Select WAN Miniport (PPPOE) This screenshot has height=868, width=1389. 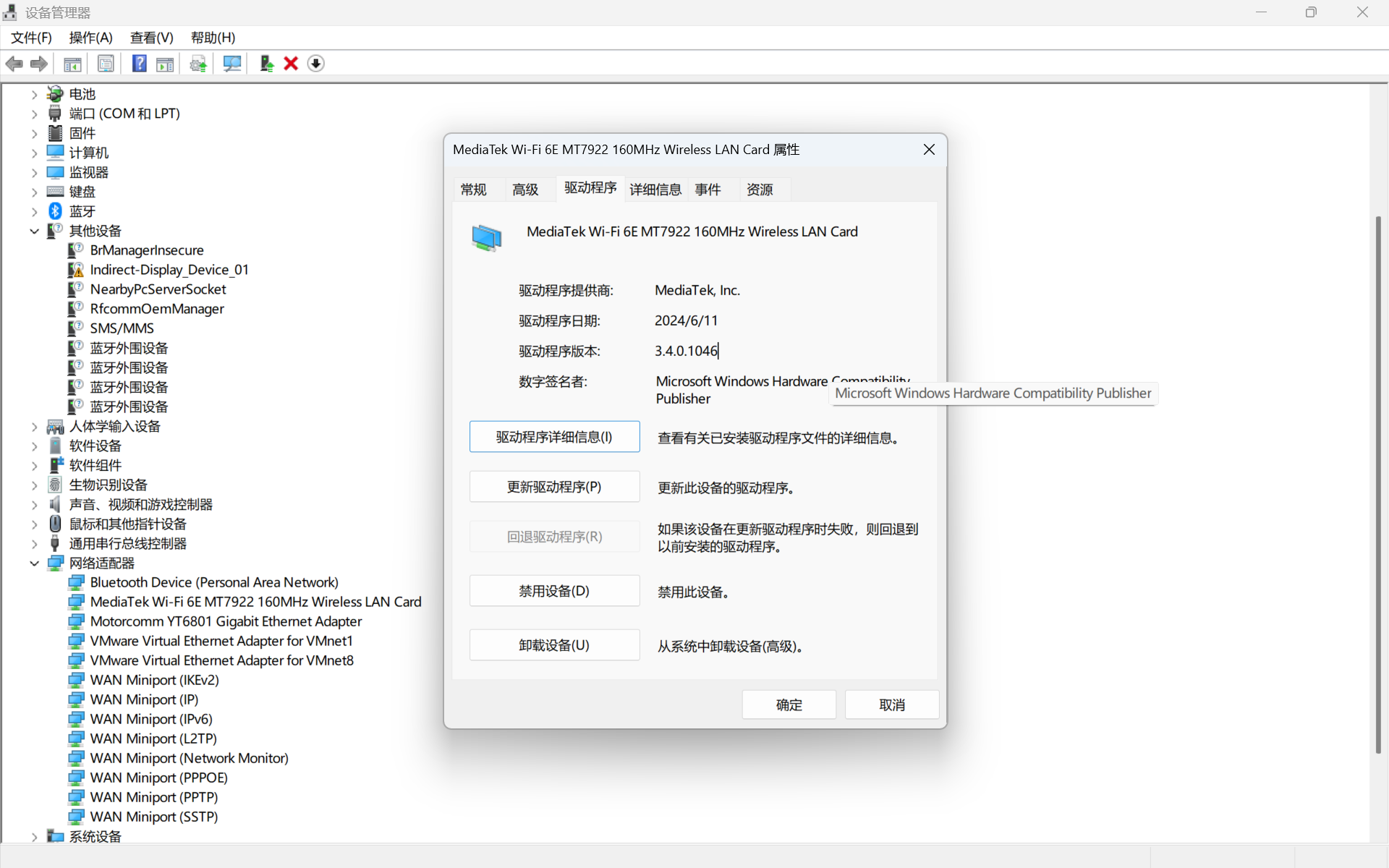(x=159, y=778)
